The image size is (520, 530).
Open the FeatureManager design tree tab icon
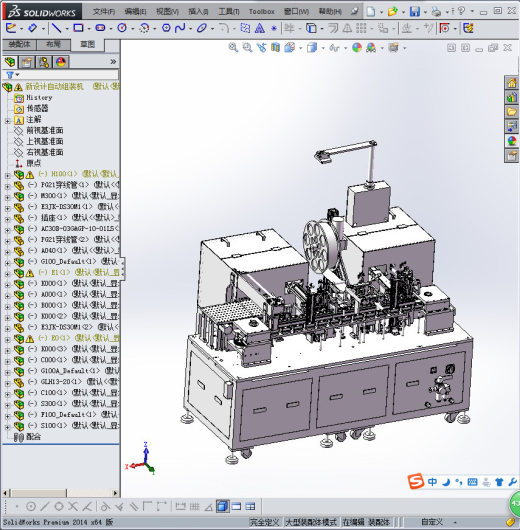click(10, 62)
